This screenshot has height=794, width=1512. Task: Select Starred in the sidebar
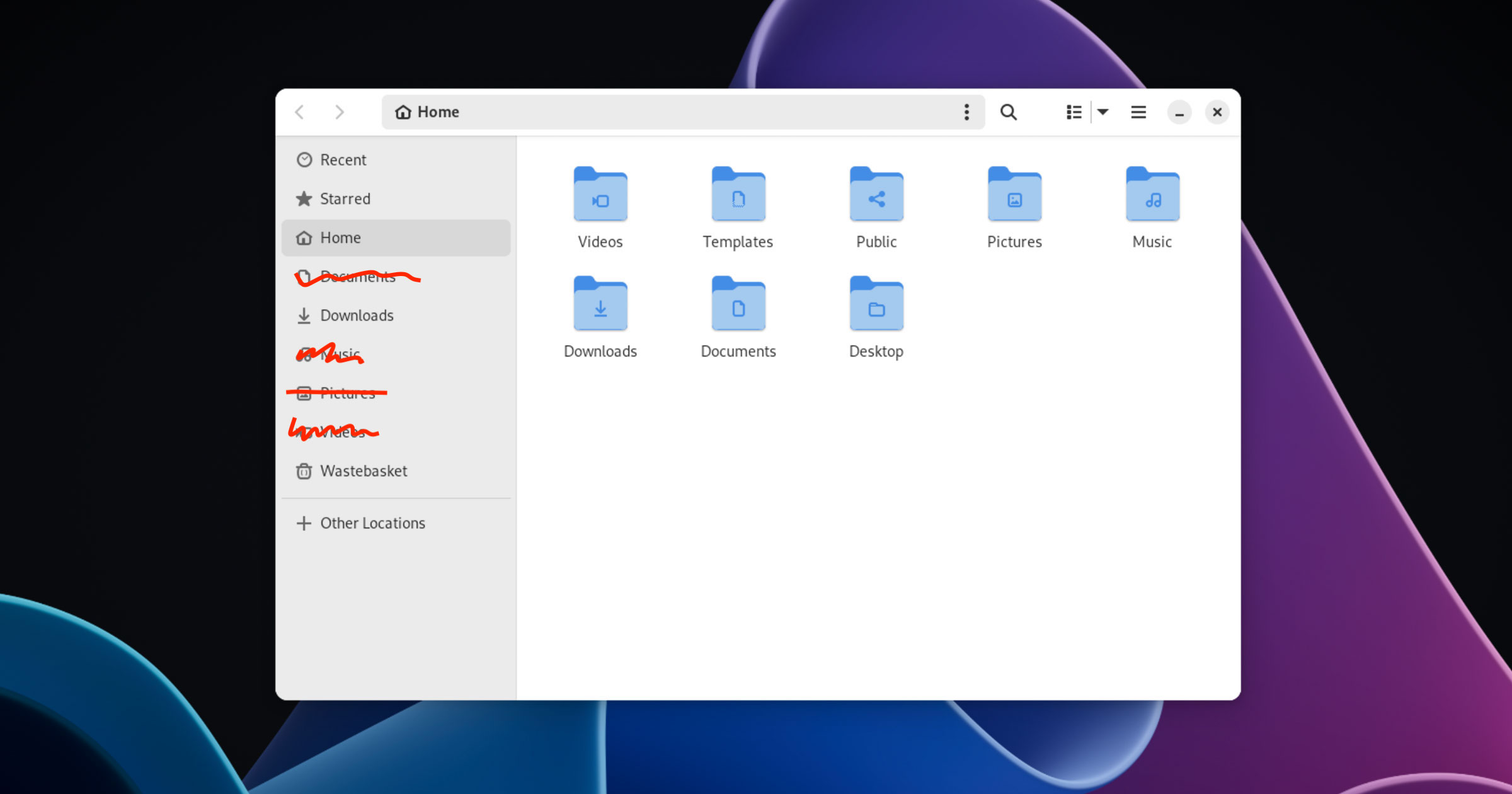[345, 199]
